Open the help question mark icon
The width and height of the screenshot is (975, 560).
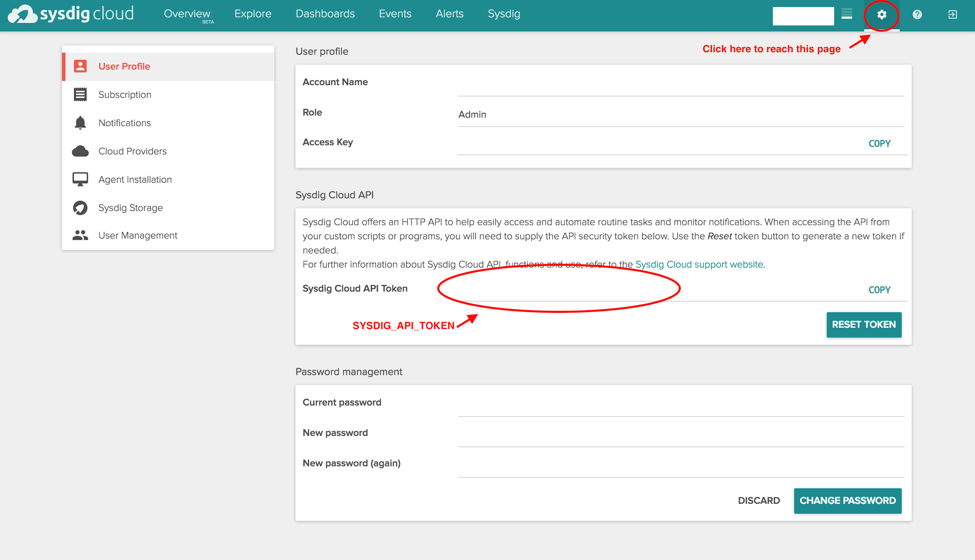[x=917, y=14]
